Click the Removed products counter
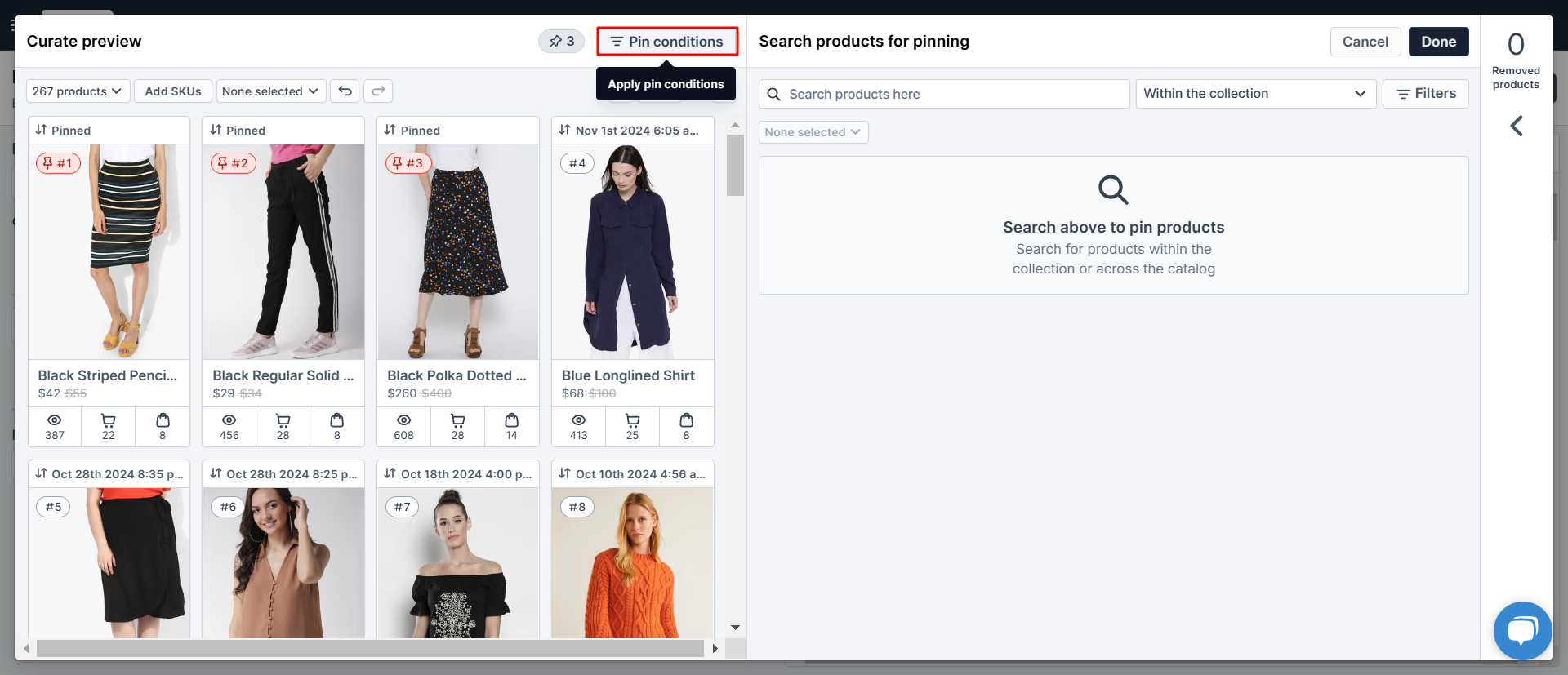The height and width of the screenshot is (675, 1568). [x=1516, y=61]
